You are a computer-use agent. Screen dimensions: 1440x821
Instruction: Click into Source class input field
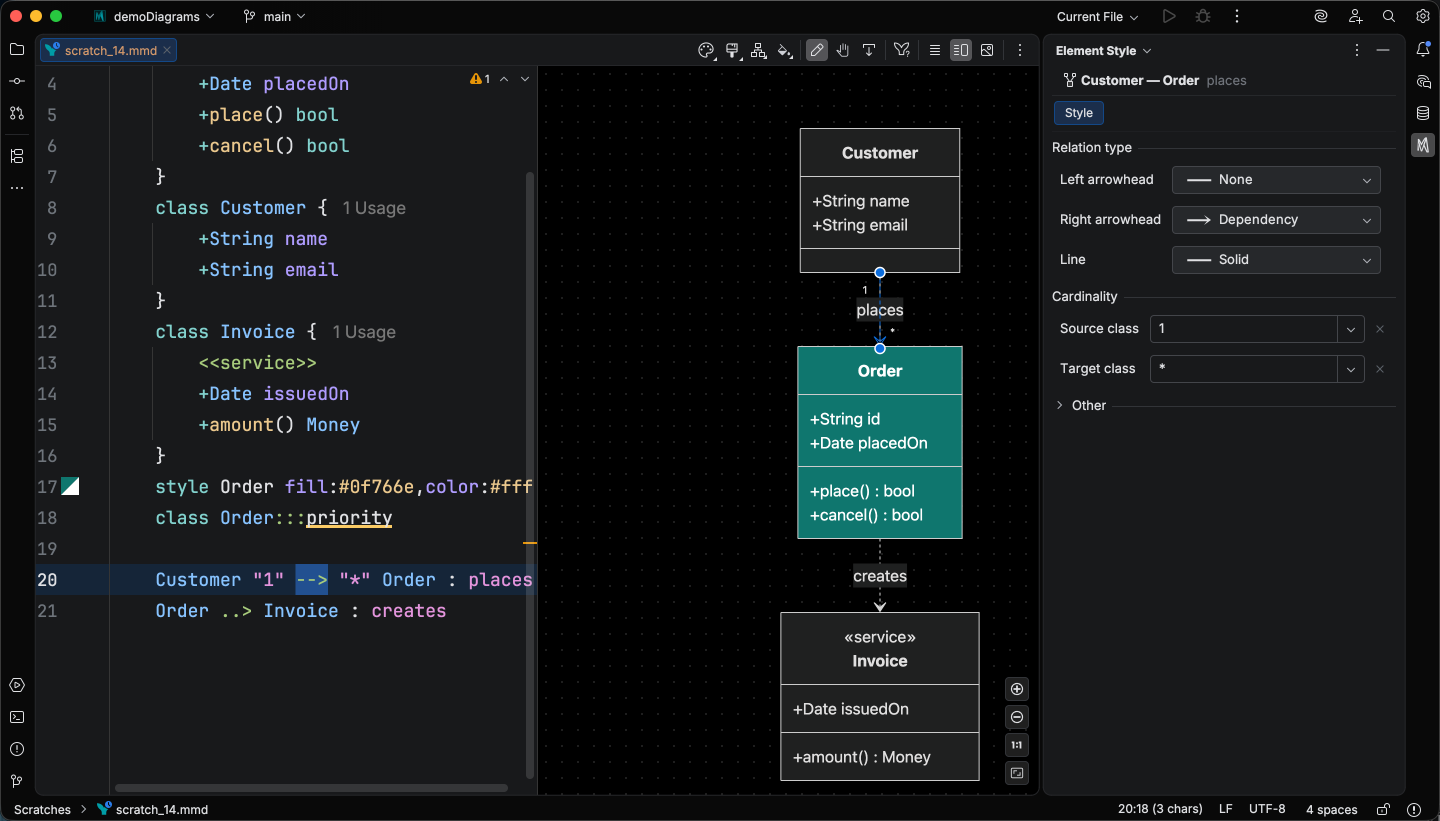pyautogui.click(x=1244, y=329)
